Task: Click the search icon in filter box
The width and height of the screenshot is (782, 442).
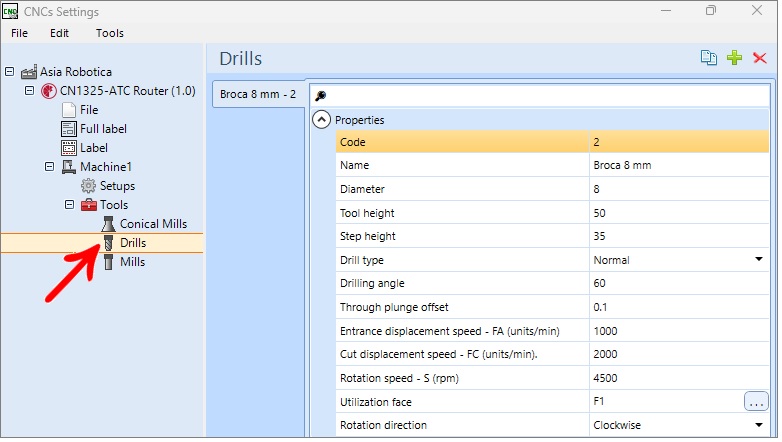Action: click(x=322, y=96)
